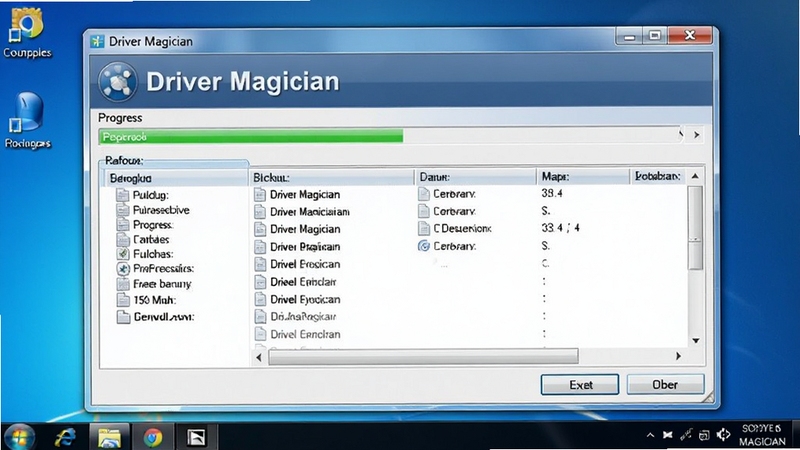800x450 pixels.
Task: Open the Windows Start menu
Action: coord(19,437)
